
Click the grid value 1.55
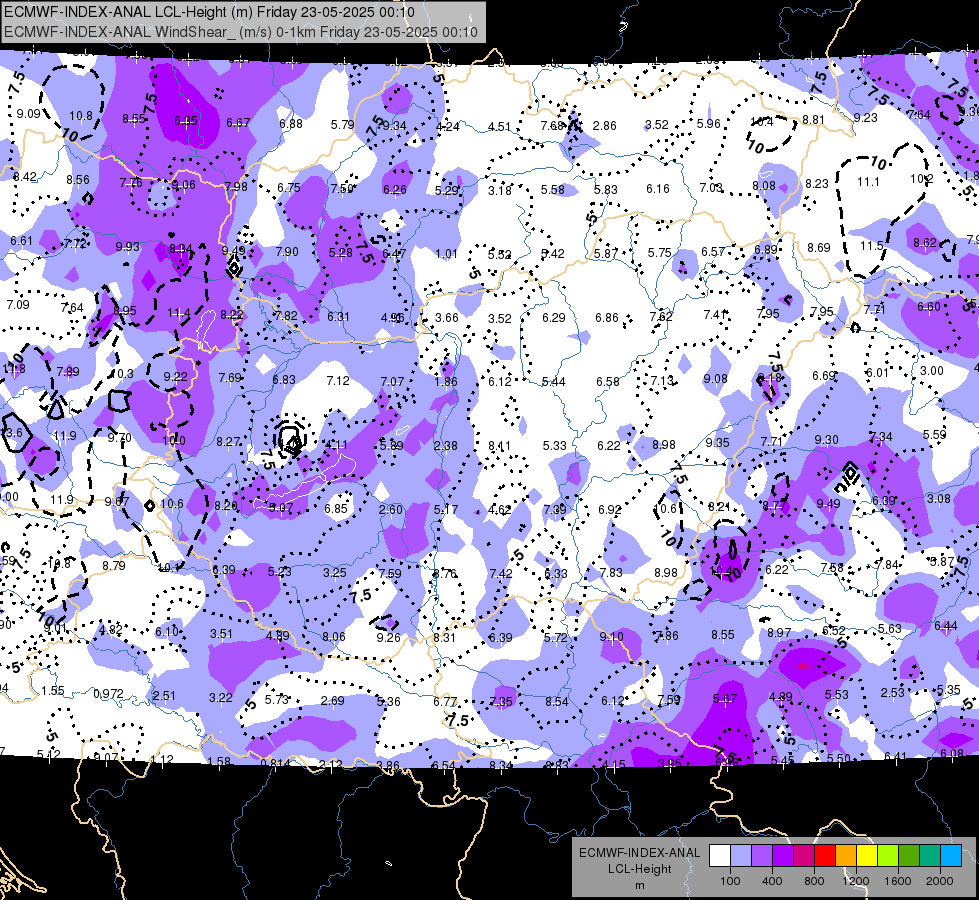53,690
